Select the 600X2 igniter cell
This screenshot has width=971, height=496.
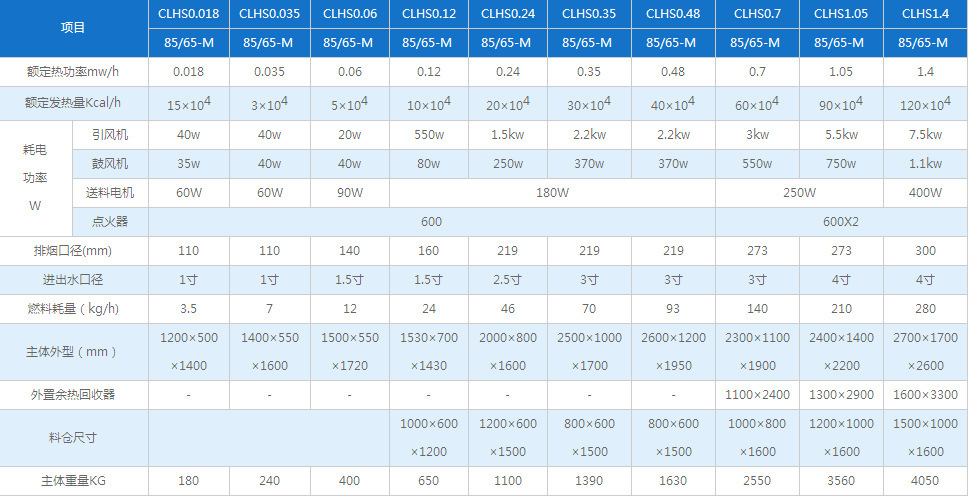click(841, 221)
